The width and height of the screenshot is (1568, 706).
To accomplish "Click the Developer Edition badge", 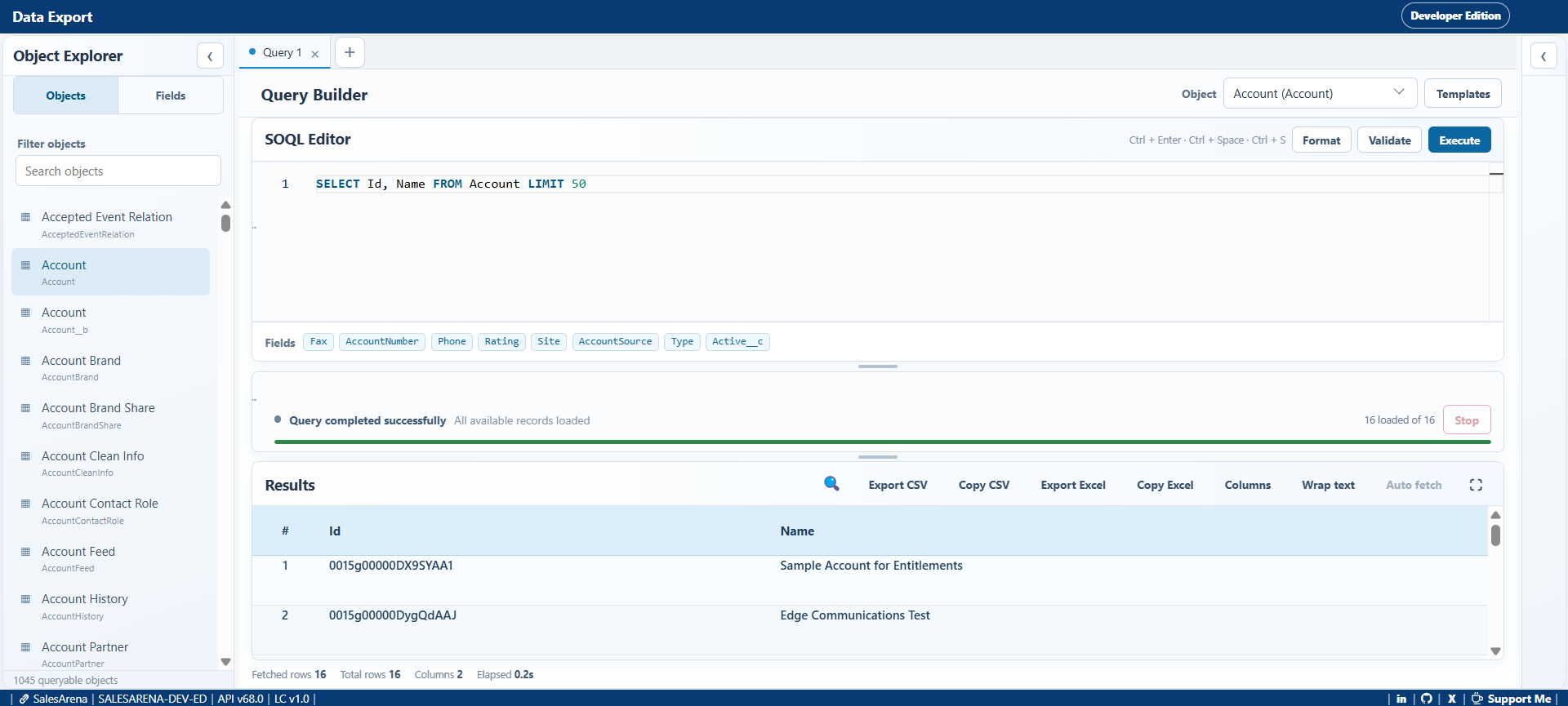I will click(1455, 16).
